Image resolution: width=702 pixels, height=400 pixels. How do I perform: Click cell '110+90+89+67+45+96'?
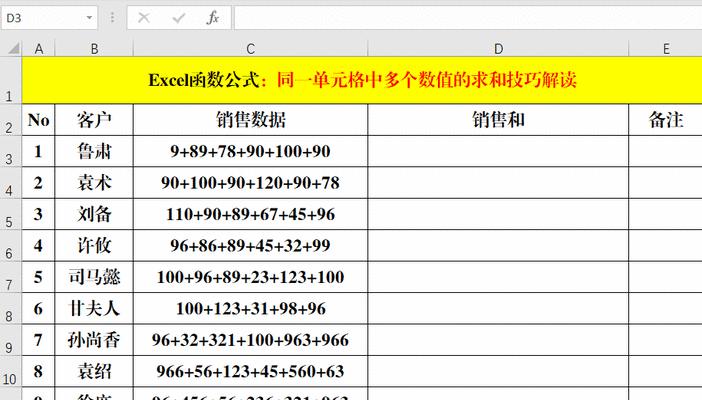tap(250, 214)
